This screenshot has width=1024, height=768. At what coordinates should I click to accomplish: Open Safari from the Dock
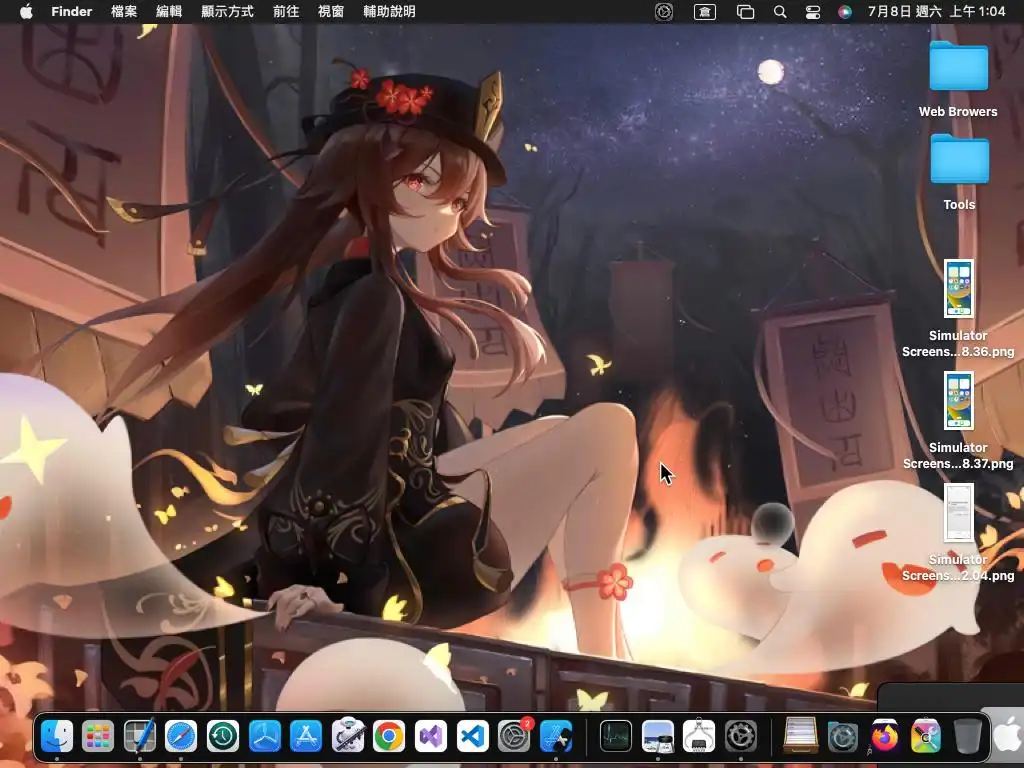point(181,736)
